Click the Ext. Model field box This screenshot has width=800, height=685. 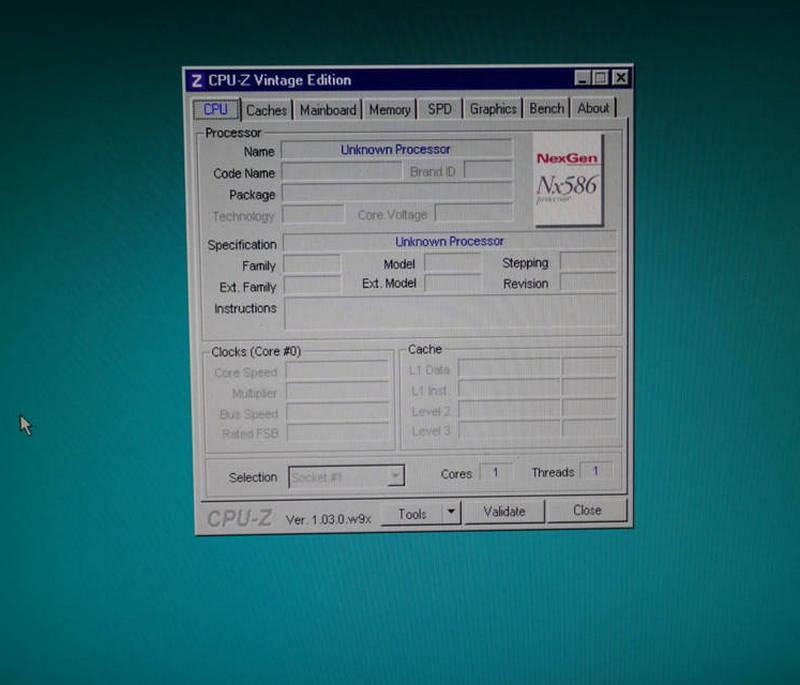tap(453, 283)
